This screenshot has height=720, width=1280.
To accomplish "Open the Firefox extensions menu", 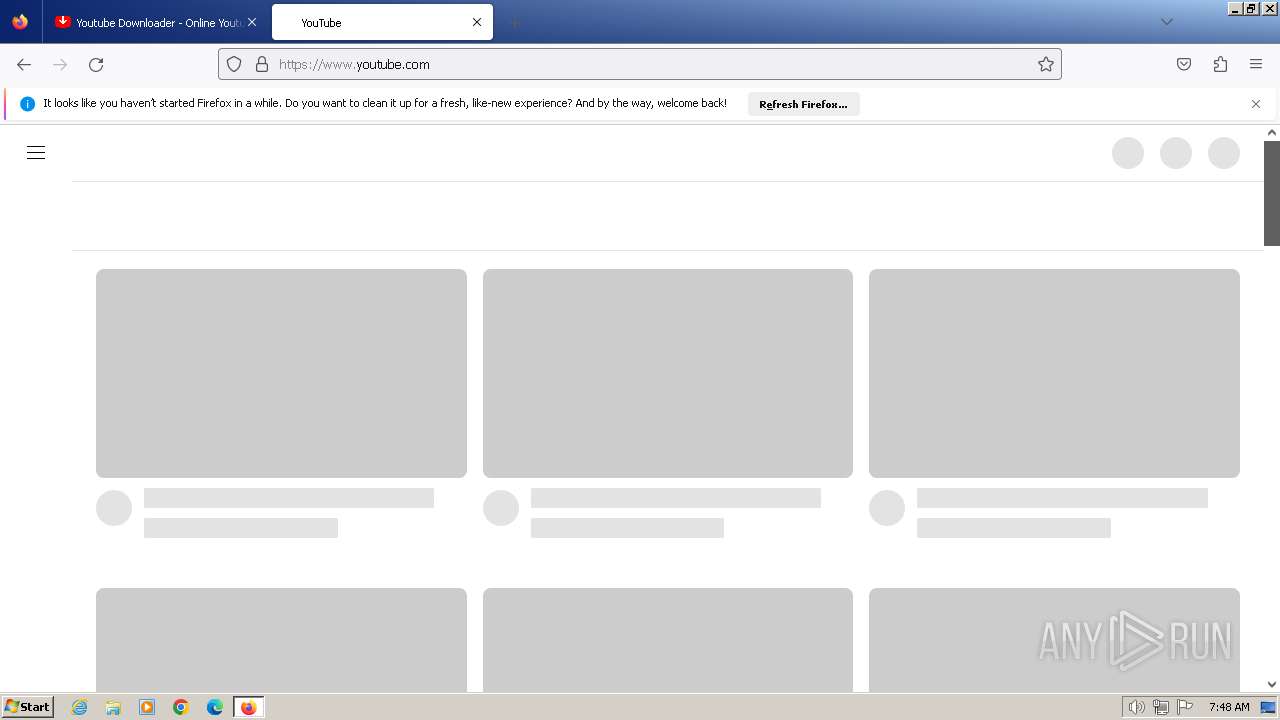I will tap(1220, 64).
